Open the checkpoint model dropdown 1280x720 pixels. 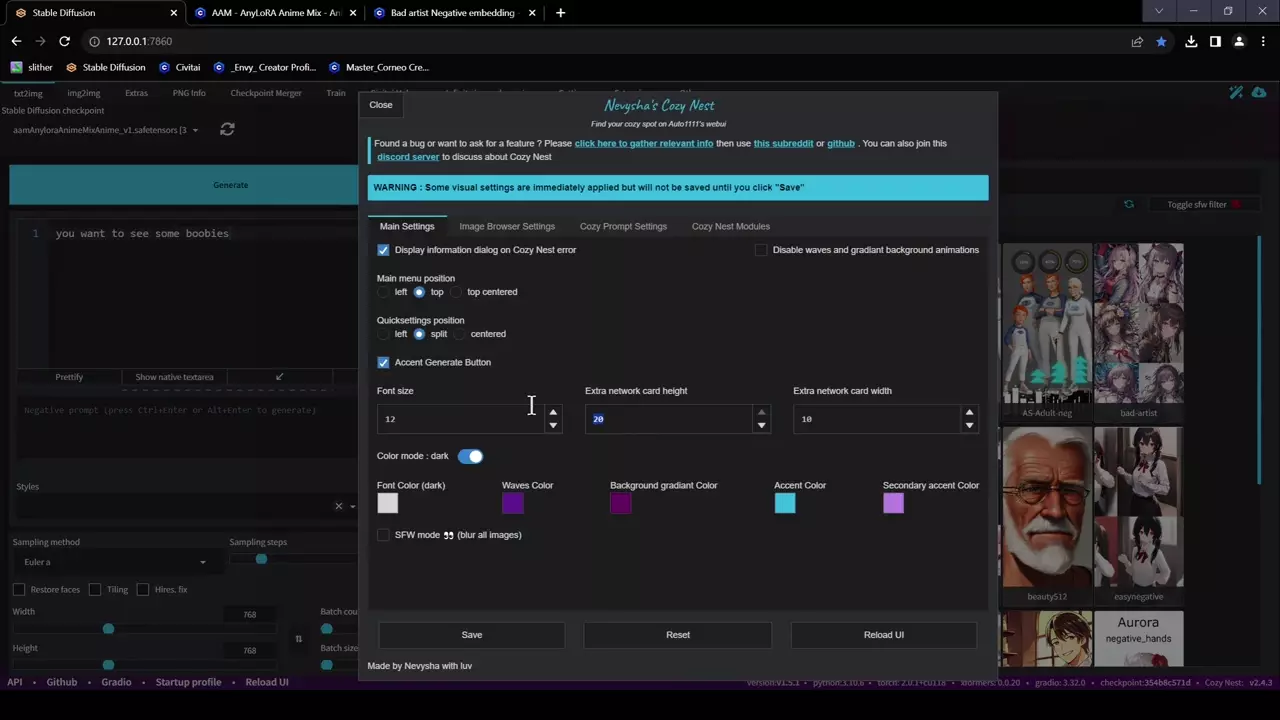click(x=195, y=130)
